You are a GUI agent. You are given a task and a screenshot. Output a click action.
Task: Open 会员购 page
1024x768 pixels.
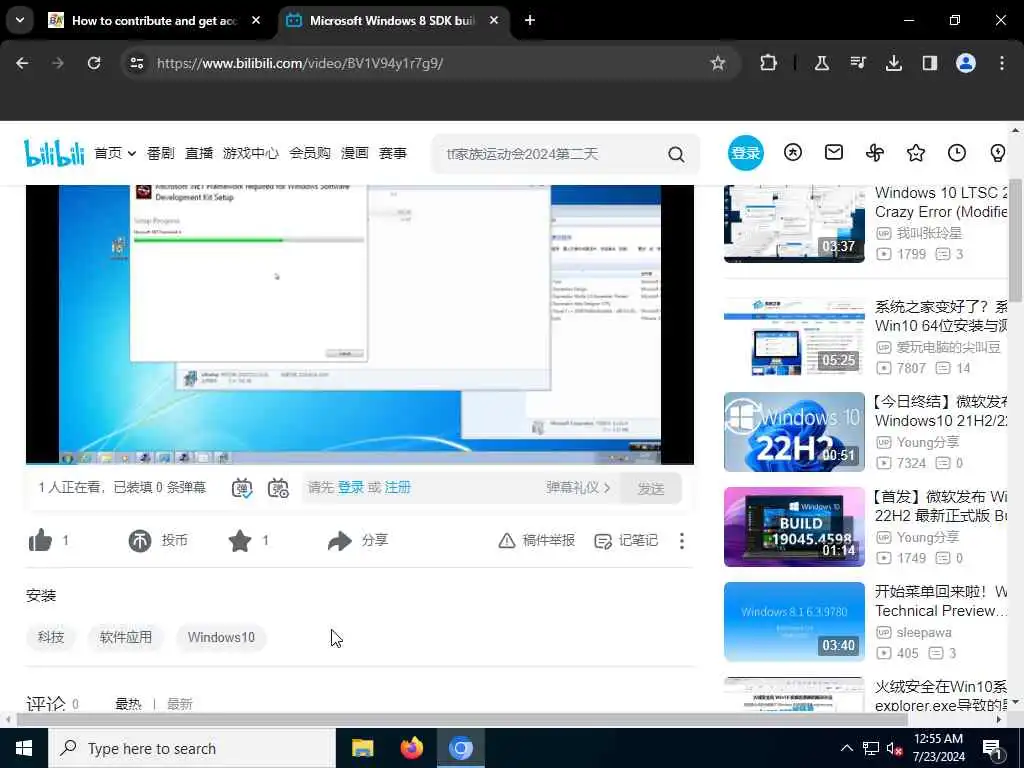click(310, 153)
